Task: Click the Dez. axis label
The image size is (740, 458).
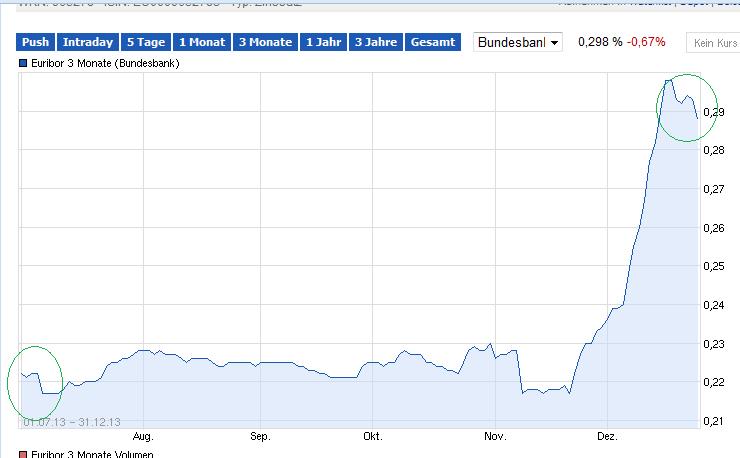Action: tap(607, 436)
